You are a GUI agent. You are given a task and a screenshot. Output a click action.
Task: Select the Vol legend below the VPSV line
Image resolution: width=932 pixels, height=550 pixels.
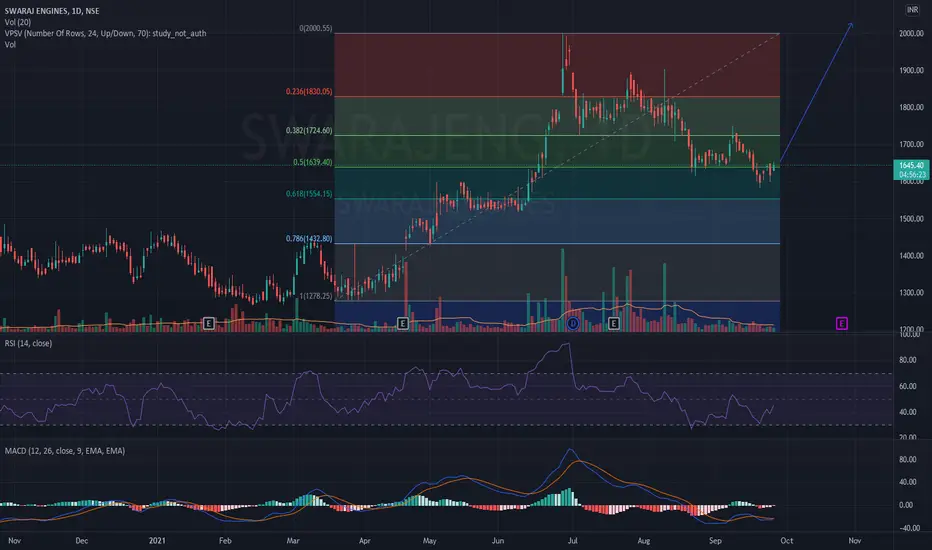pyautogui.click(x=10, y=45)
